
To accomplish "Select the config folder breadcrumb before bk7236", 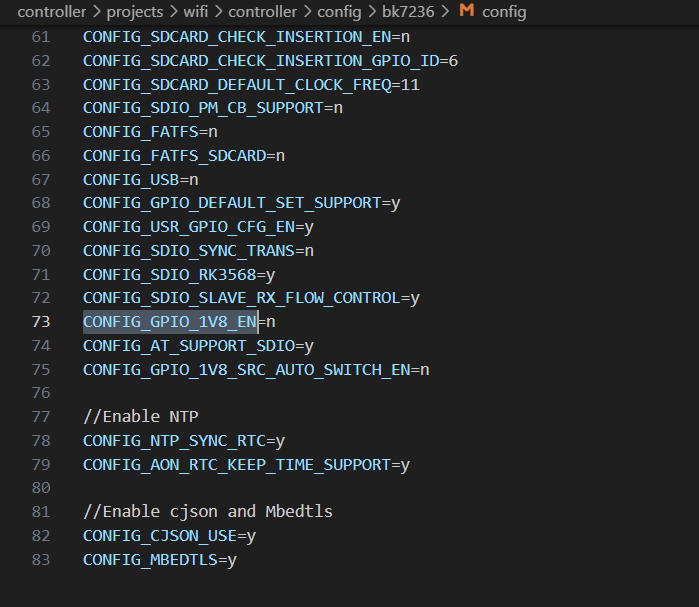I will (341, 12).
